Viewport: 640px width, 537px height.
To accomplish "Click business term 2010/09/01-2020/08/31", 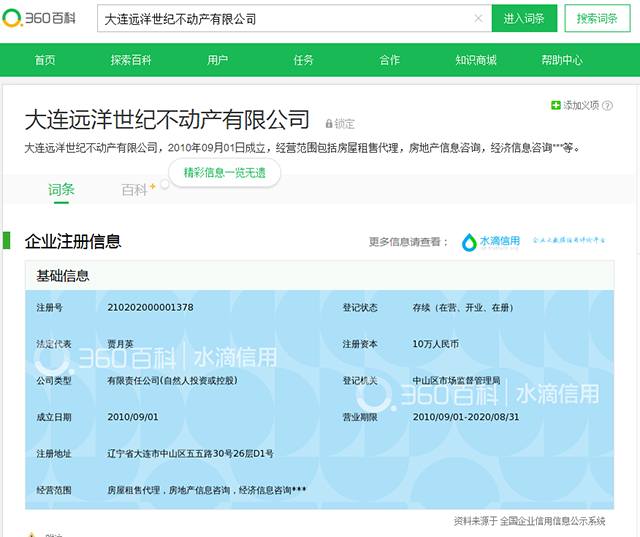I will pos(465,417).
